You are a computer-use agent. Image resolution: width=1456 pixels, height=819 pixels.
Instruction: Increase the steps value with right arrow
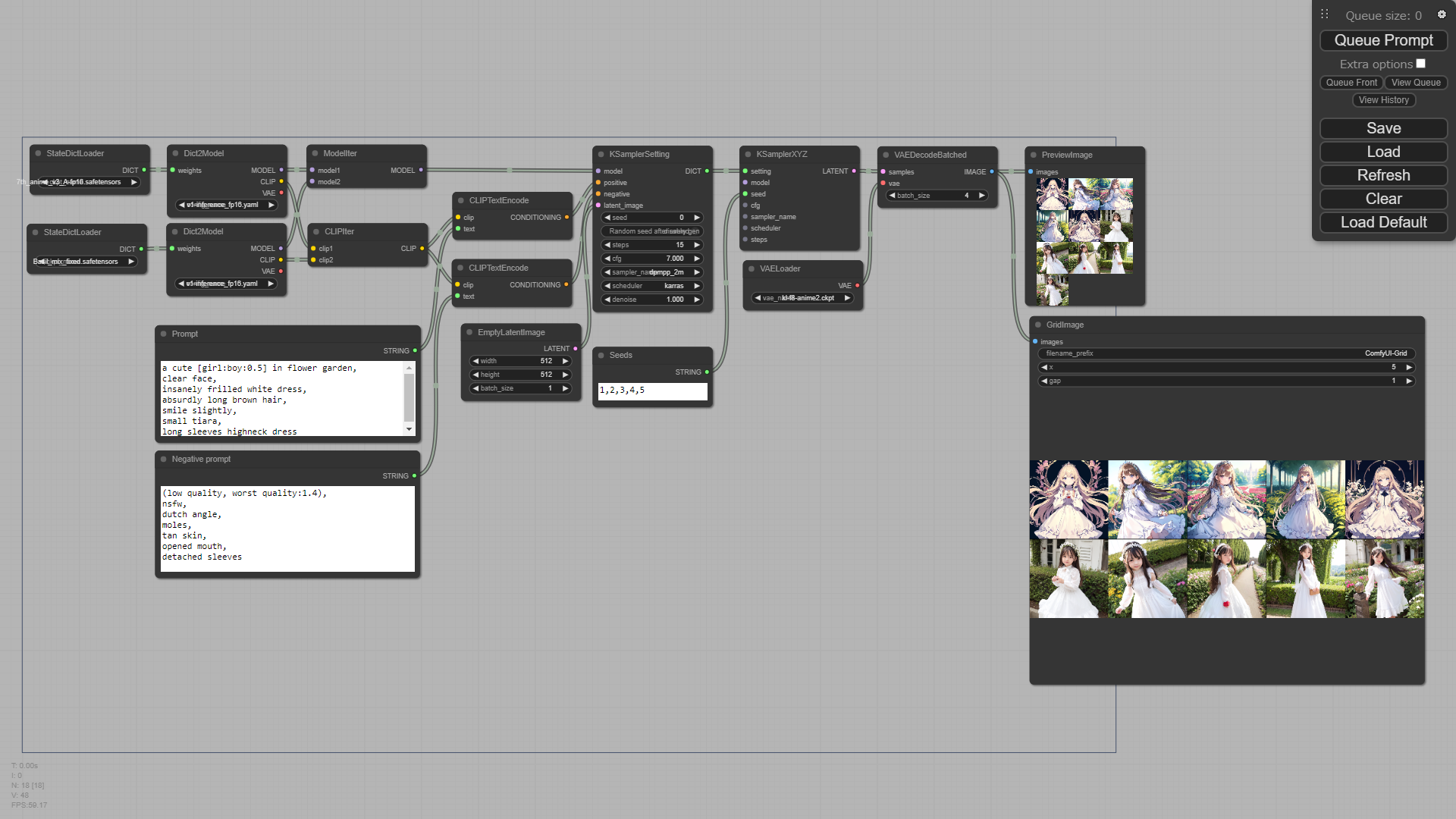(x=697, y=245)
